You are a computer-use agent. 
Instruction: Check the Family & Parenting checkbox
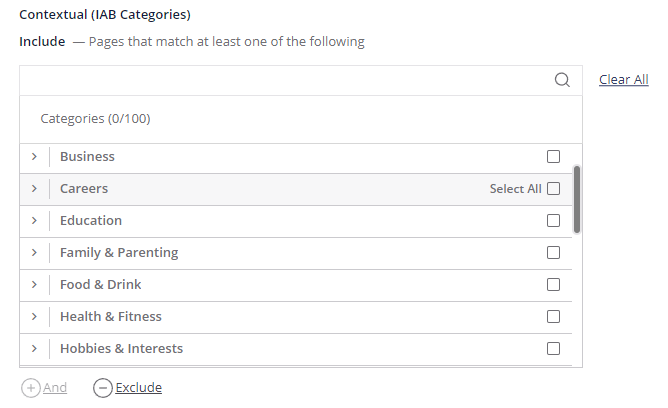coord(553,253)
